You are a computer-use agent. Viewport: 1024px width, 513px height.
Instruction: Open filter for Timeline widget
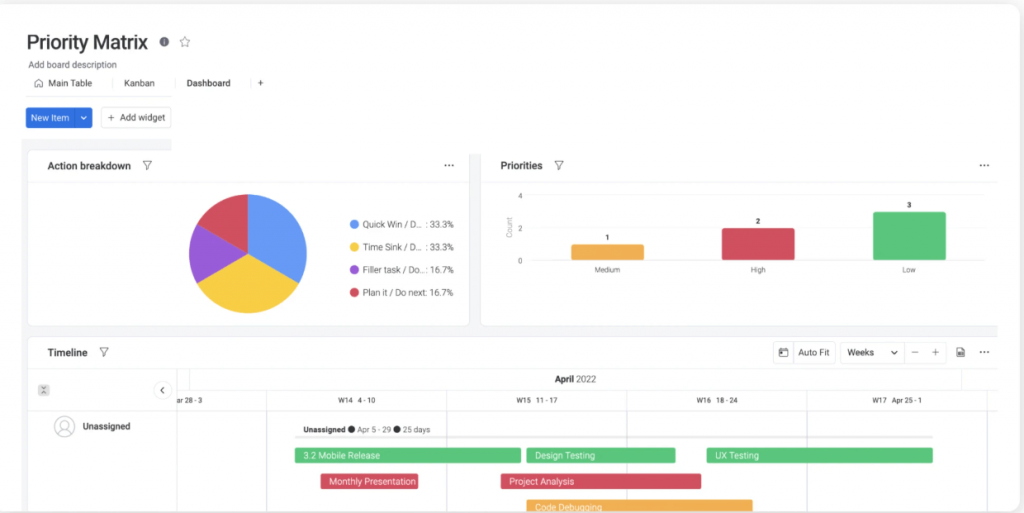(x=104, y=352)
